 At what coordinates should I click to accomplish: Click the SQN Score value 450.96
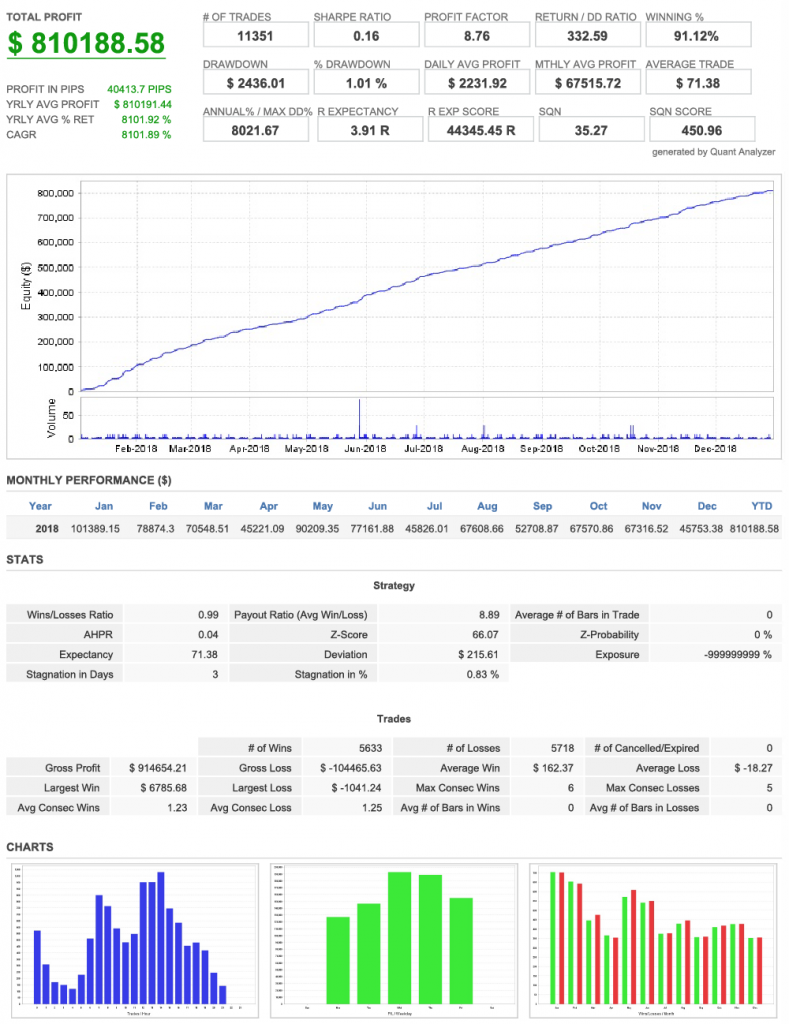click(700, 130)
